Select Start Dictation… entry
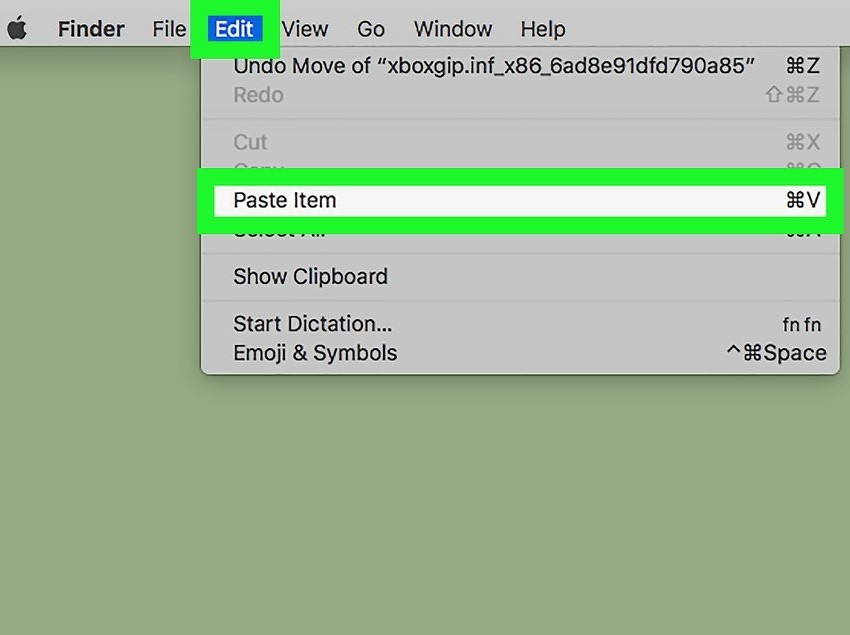850x635 pixels. click(x=312, y=324)
